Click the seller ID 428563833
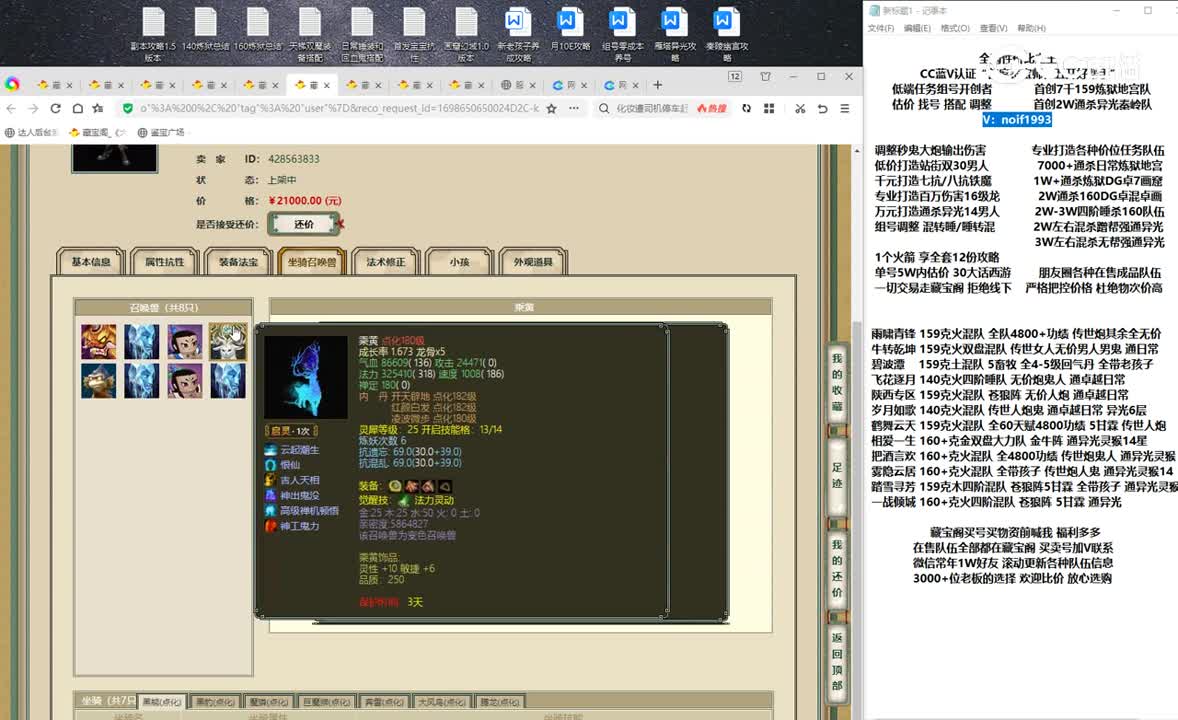The width and height of the screenshot is (1178, 720). tap(294, 159)
